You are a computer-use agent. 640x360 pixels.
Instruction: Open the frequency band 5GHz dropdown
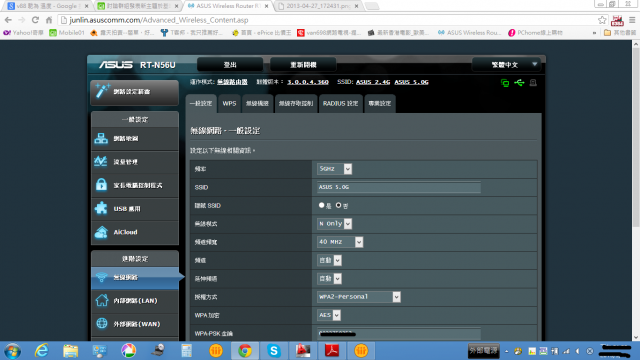point(334,169)
